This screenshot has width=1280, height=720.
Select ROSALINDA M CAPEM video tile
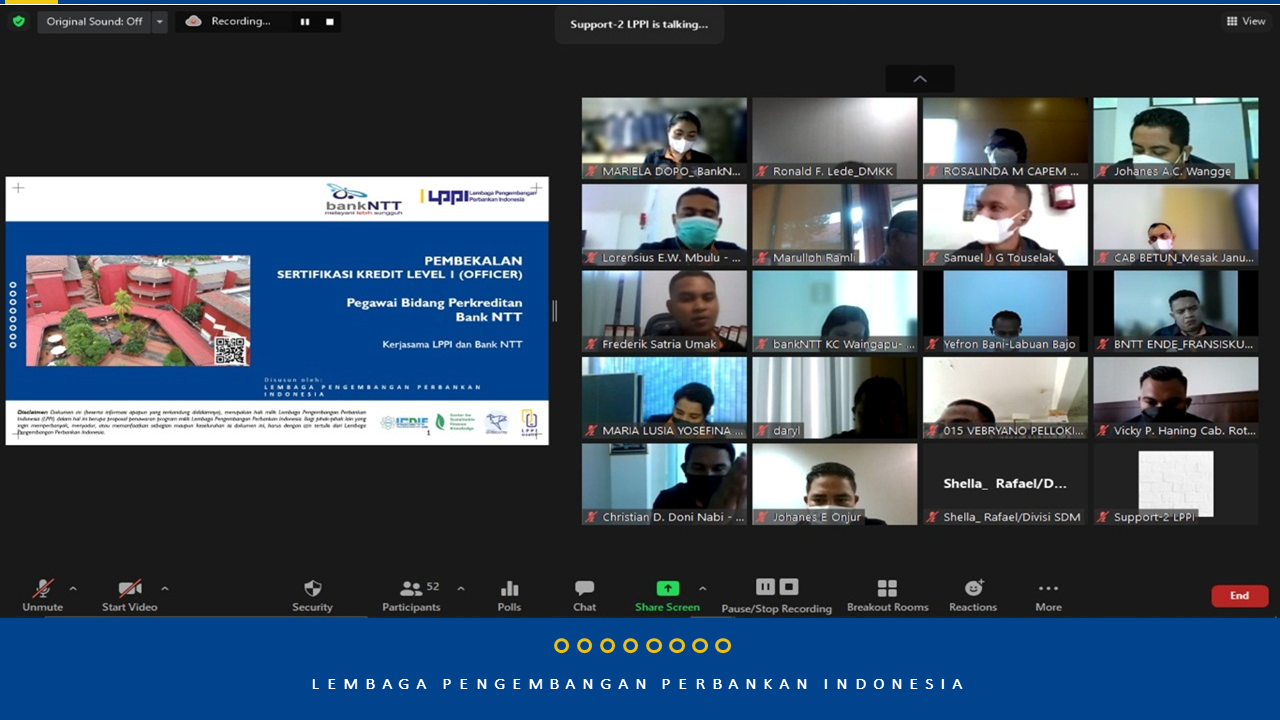(1005, 139)
